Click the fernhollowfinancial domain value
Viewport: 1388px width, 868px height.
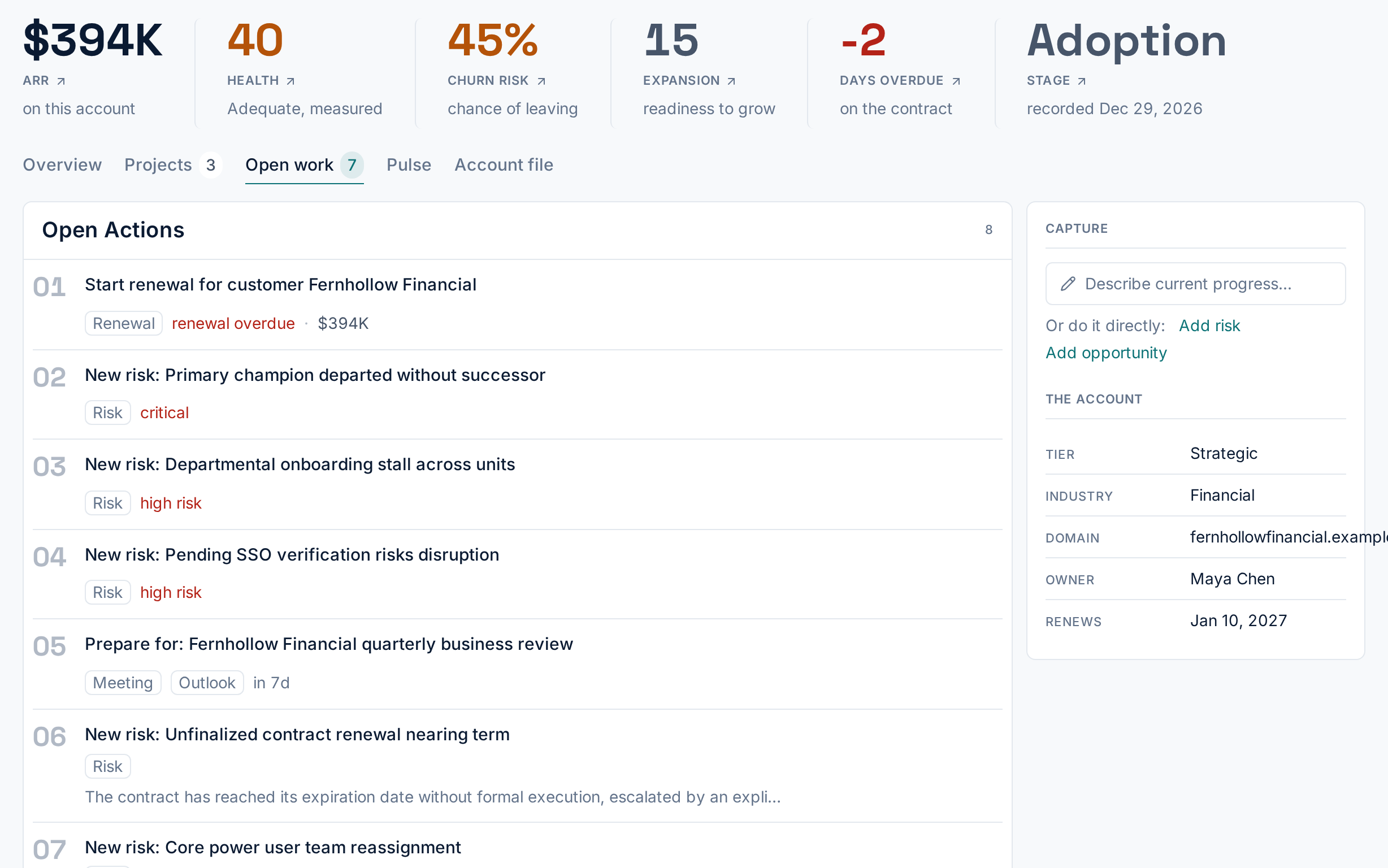1289,537
